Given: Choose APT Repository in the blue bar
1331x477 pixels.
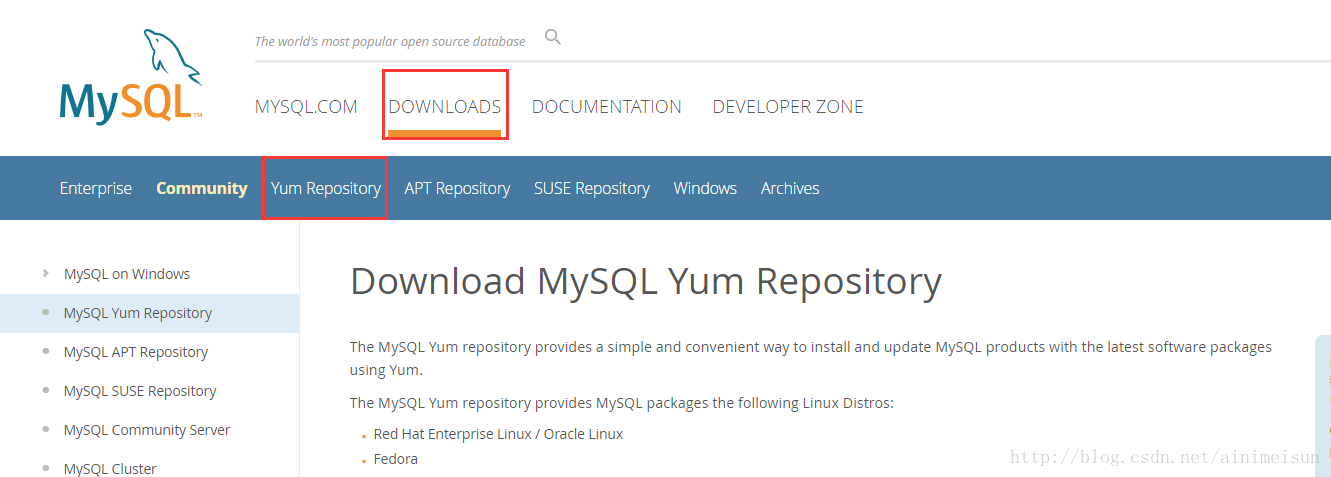Looking at the screenshot, I should [x=457, y=188].
